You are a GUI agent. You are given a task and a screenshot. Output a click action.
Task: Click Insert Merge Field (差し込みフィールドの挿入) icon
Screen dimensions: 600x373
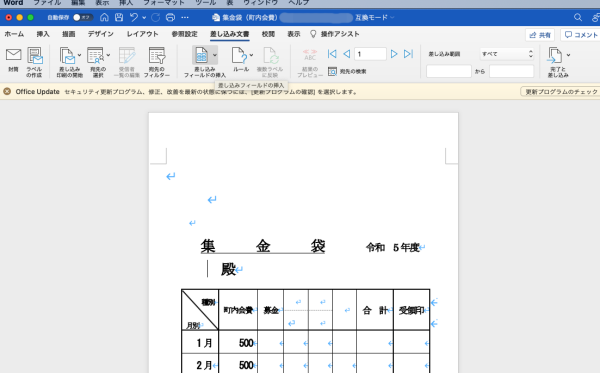click(201, 55)
